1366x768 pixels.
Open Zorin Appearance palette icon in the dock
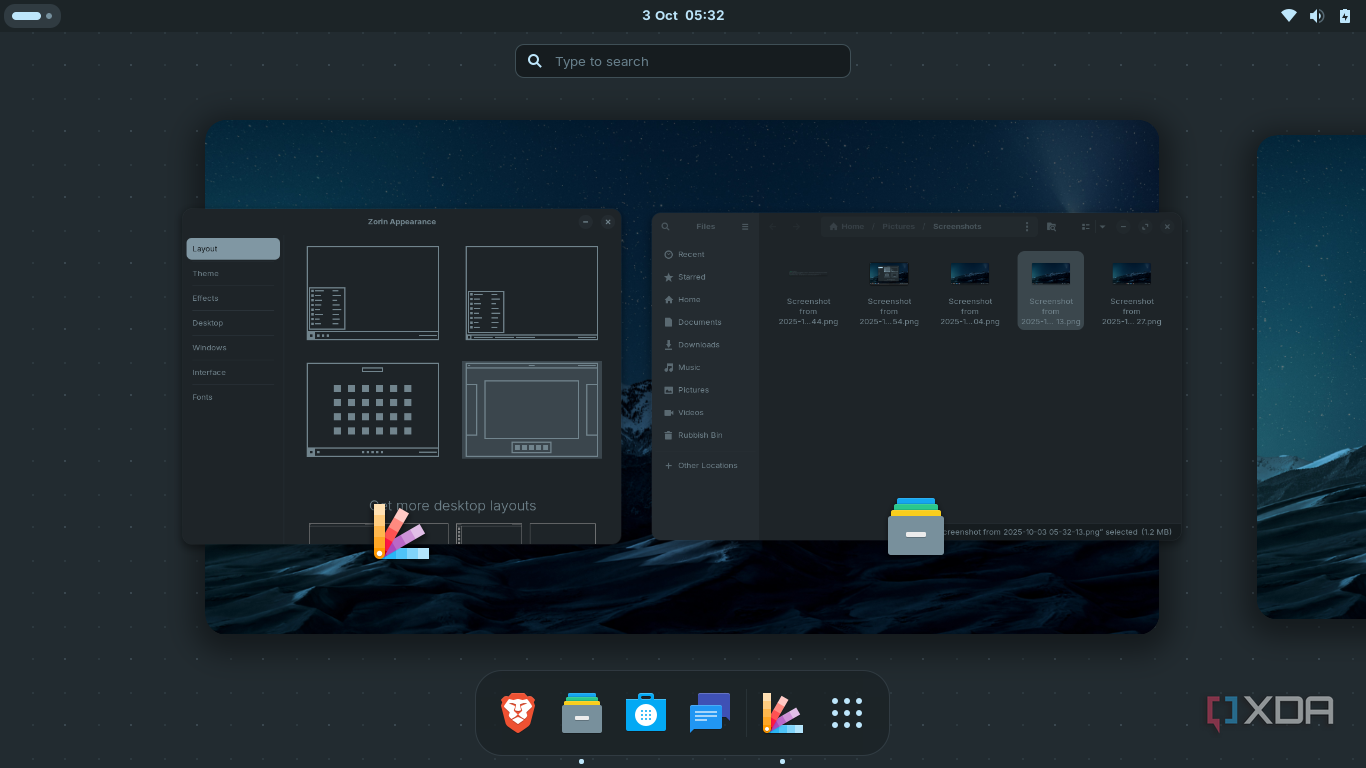click(782, 712)
